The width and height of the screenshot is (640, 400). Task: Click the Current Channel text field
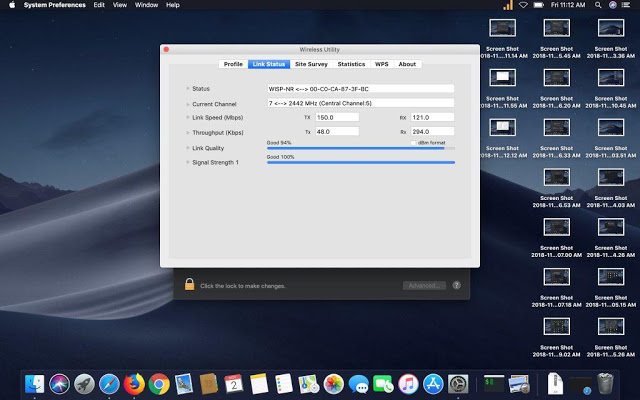[x=360, y=103]
